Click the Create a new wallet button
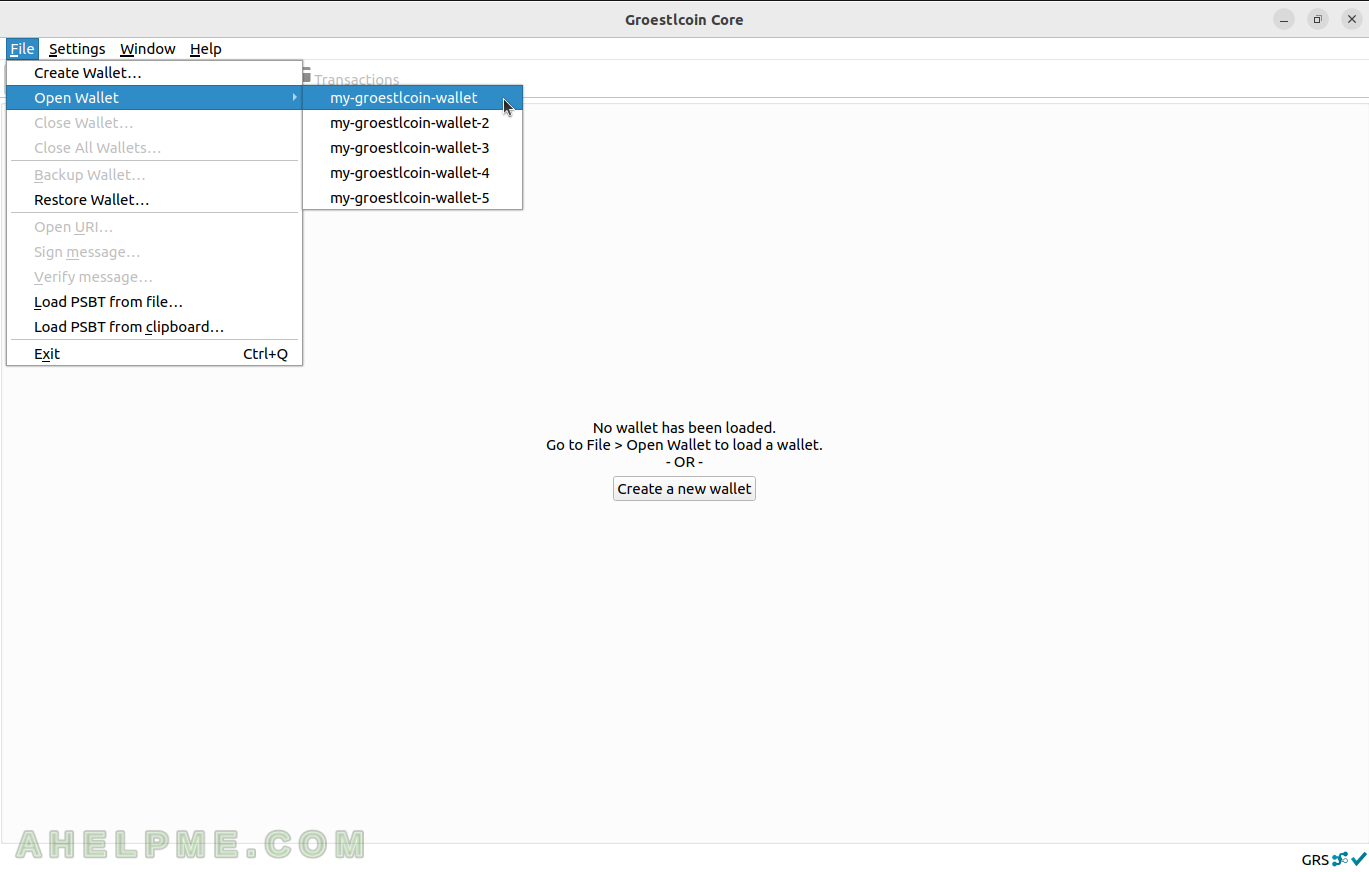The width and height of the screenshot is (1369, 872). [x=684, y=489]
